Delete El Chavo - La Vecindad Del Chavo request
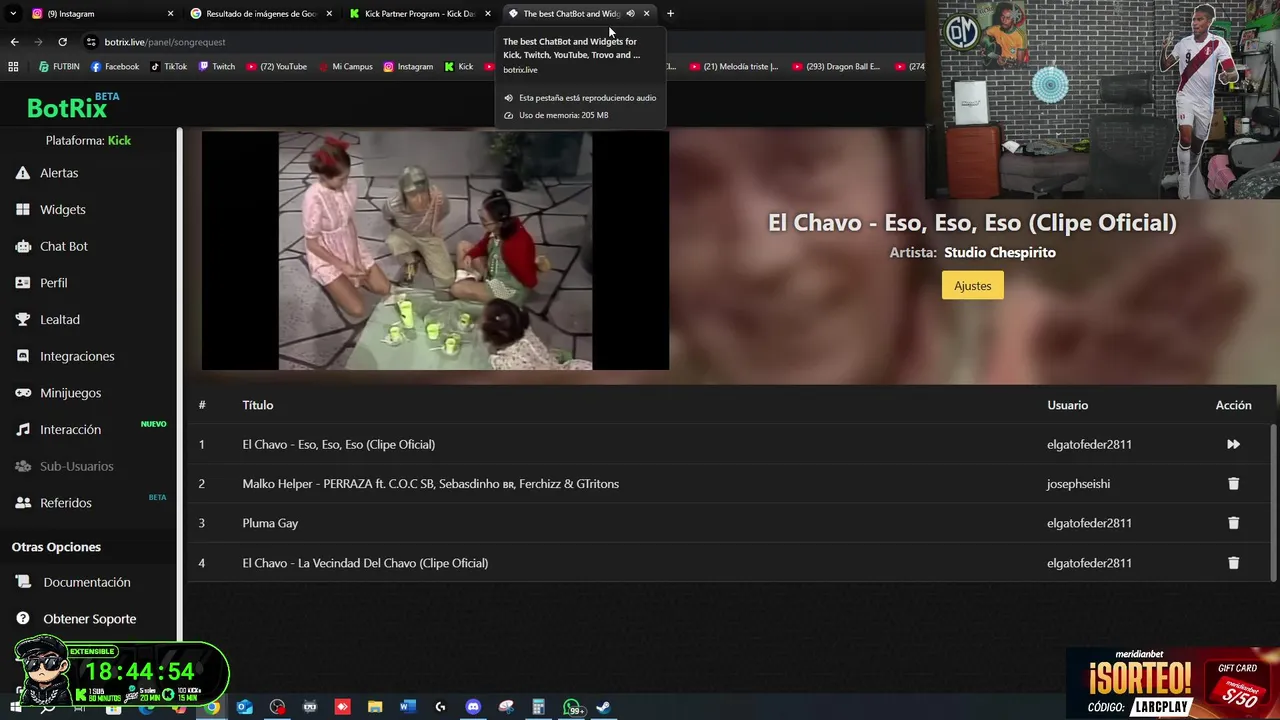 pos(1233,563)
